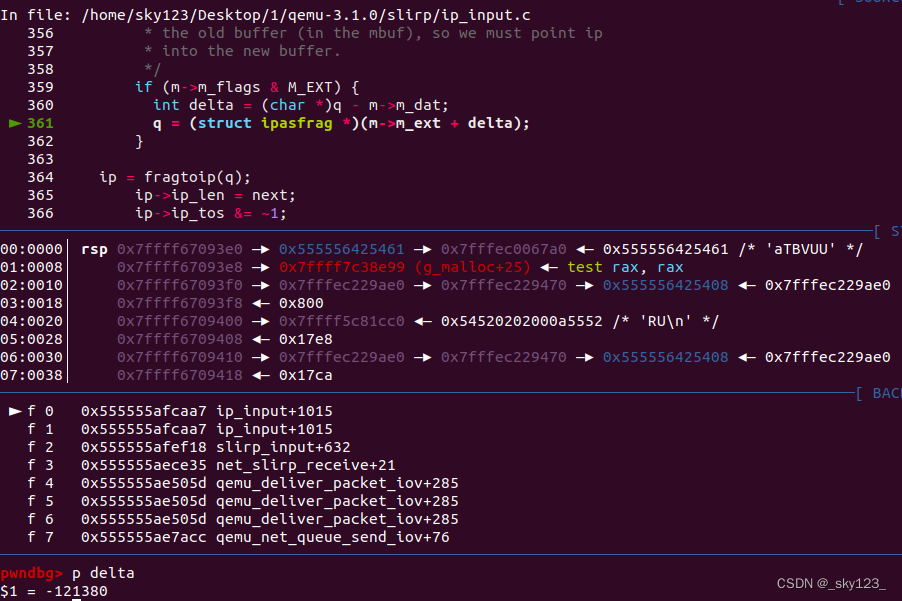Select the 'p delta' command text

103,573
